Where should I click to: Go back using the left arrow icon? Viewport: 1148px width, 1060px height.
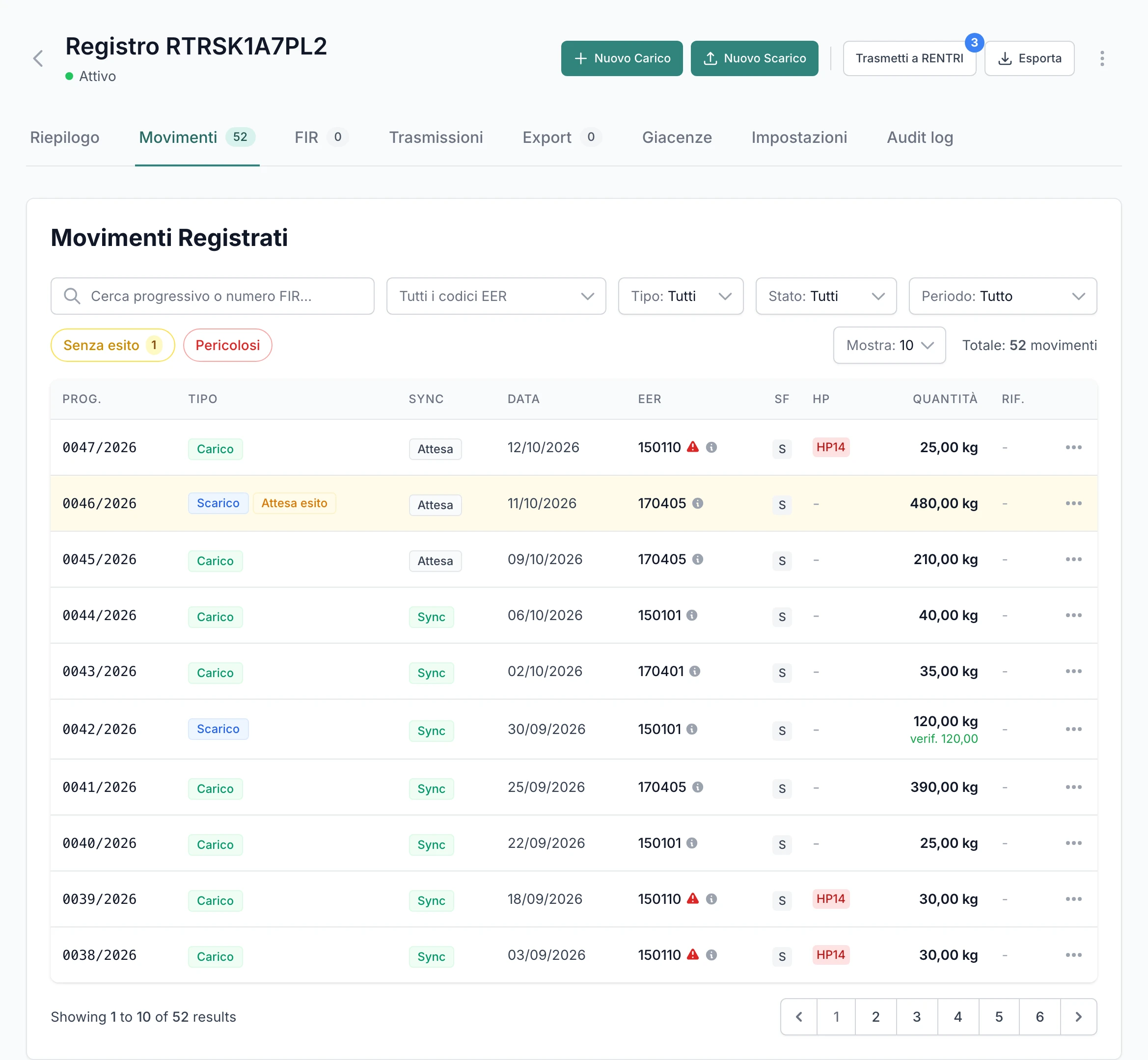(x=38, y=58)
